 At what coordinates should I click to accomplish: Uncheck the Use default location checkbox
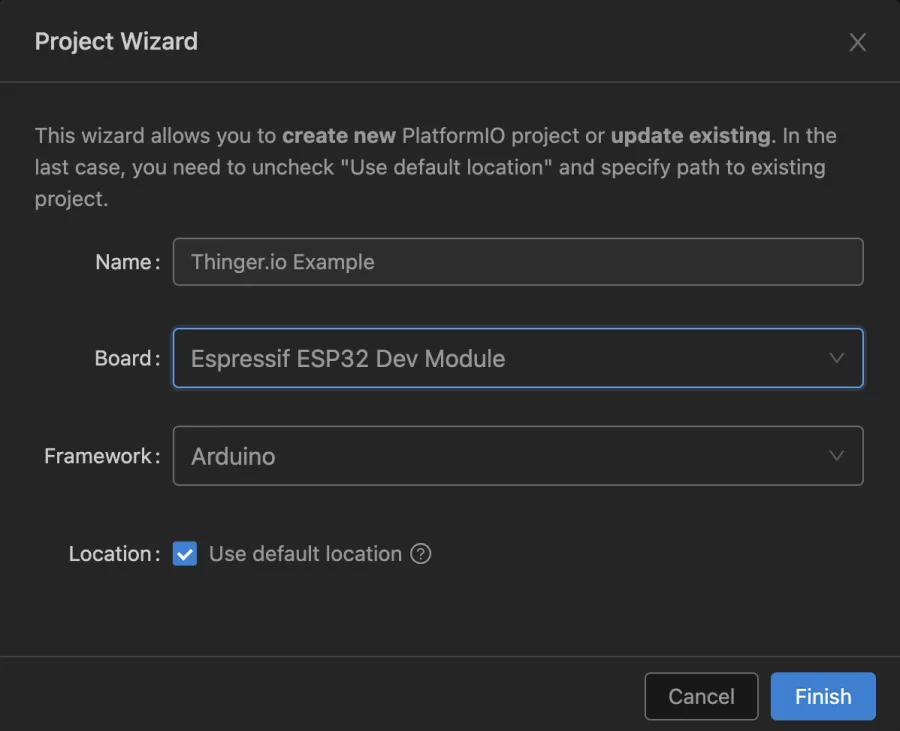tap(185, 554)
